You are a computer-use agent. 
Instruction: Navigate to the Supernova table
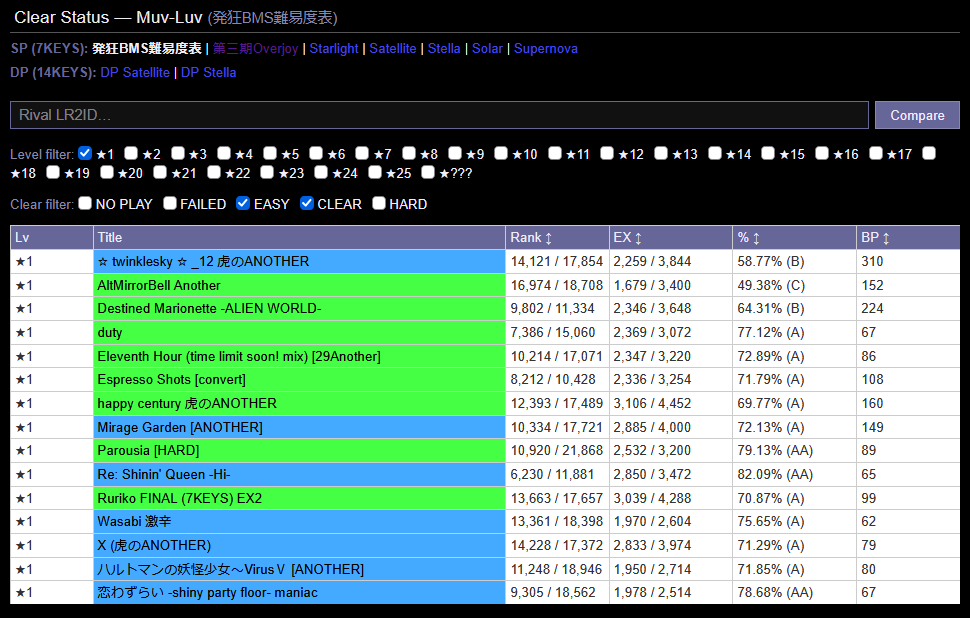click(546, 48)
